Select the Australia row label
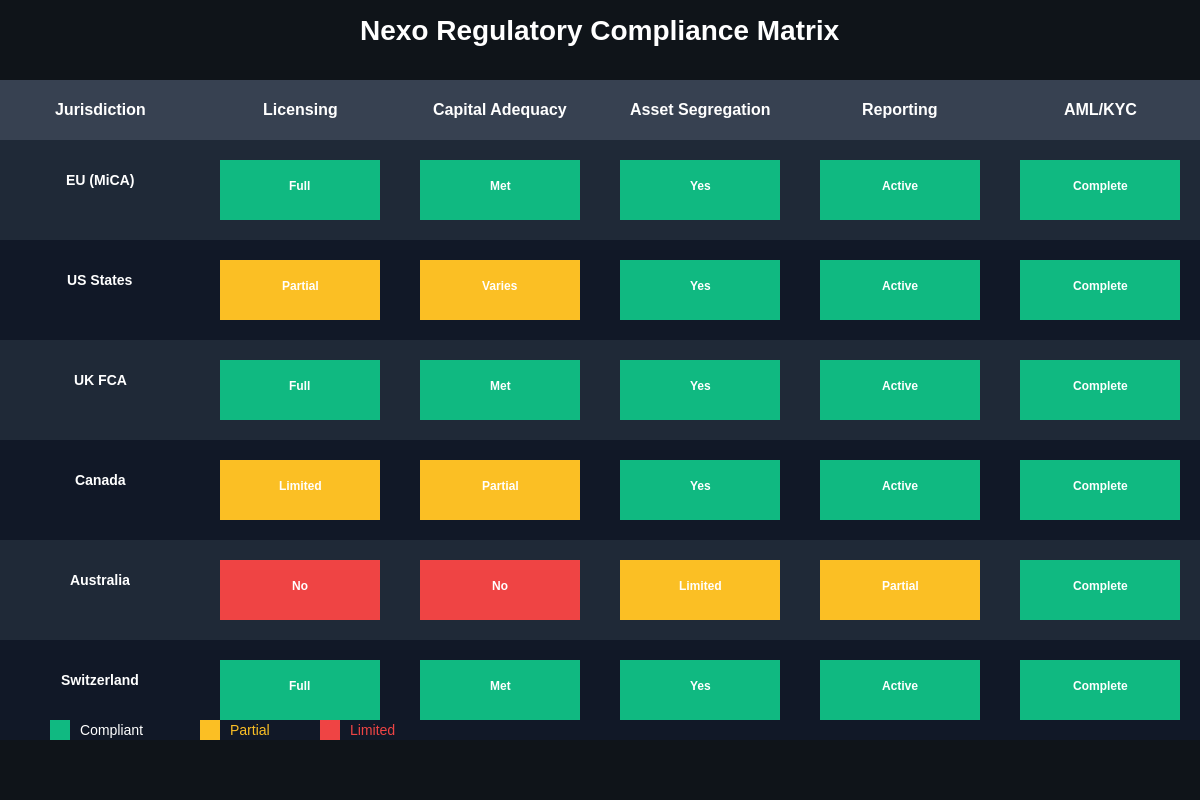The image size is (1200, 800). click(100, 580)
